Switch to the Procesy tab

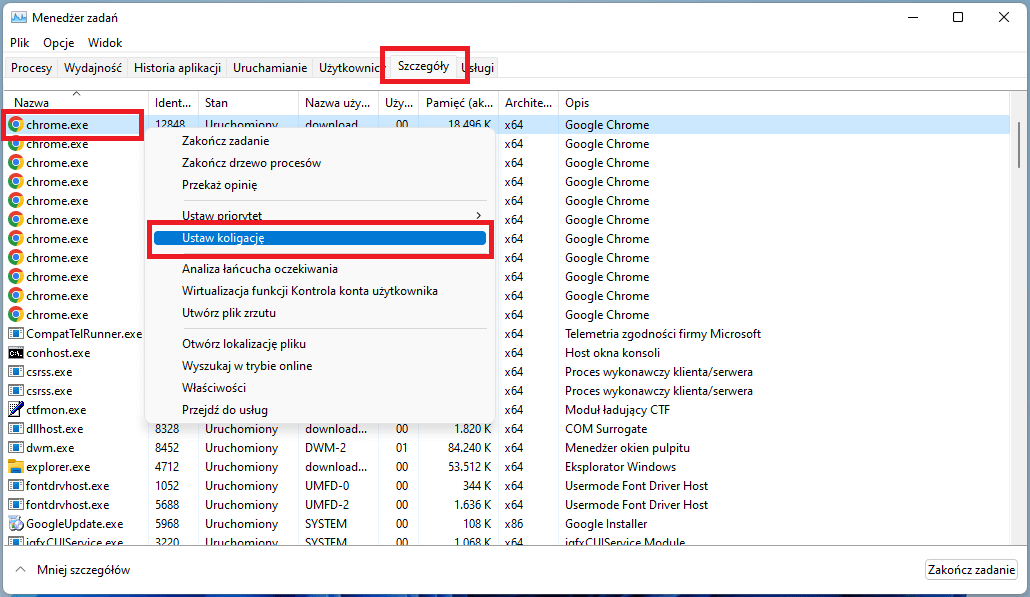pyautogui.click(x=32, y=68)
